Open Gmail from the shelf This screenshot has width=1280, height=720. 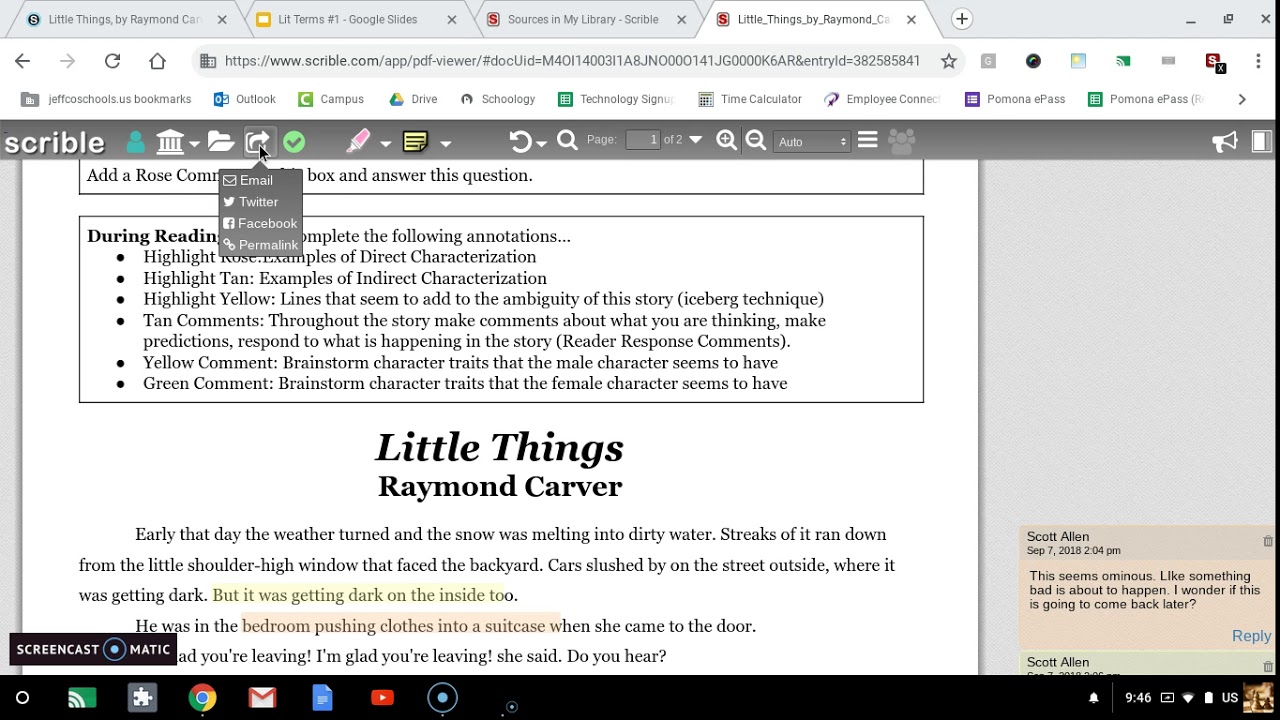coord(262,698)
